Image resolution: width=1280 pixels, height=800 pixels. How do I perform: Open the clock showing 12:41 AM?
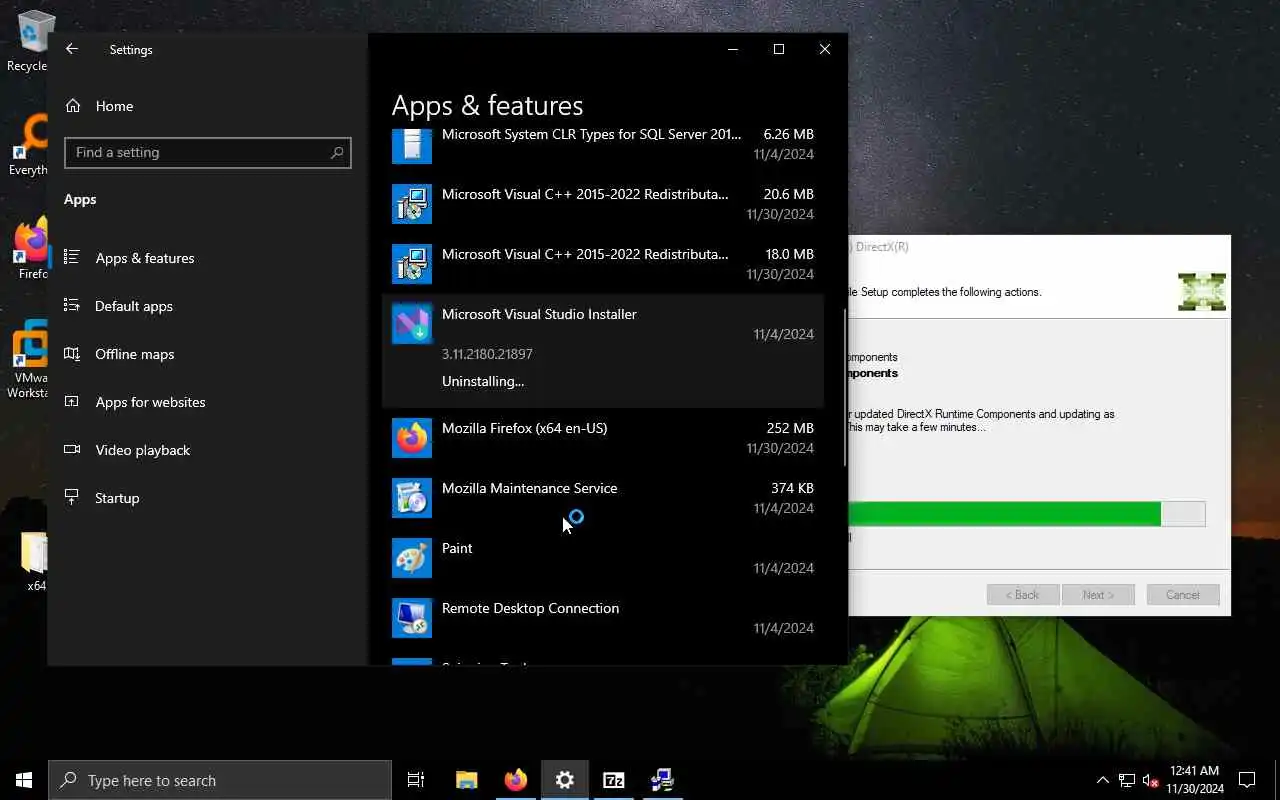(1194, 780)
